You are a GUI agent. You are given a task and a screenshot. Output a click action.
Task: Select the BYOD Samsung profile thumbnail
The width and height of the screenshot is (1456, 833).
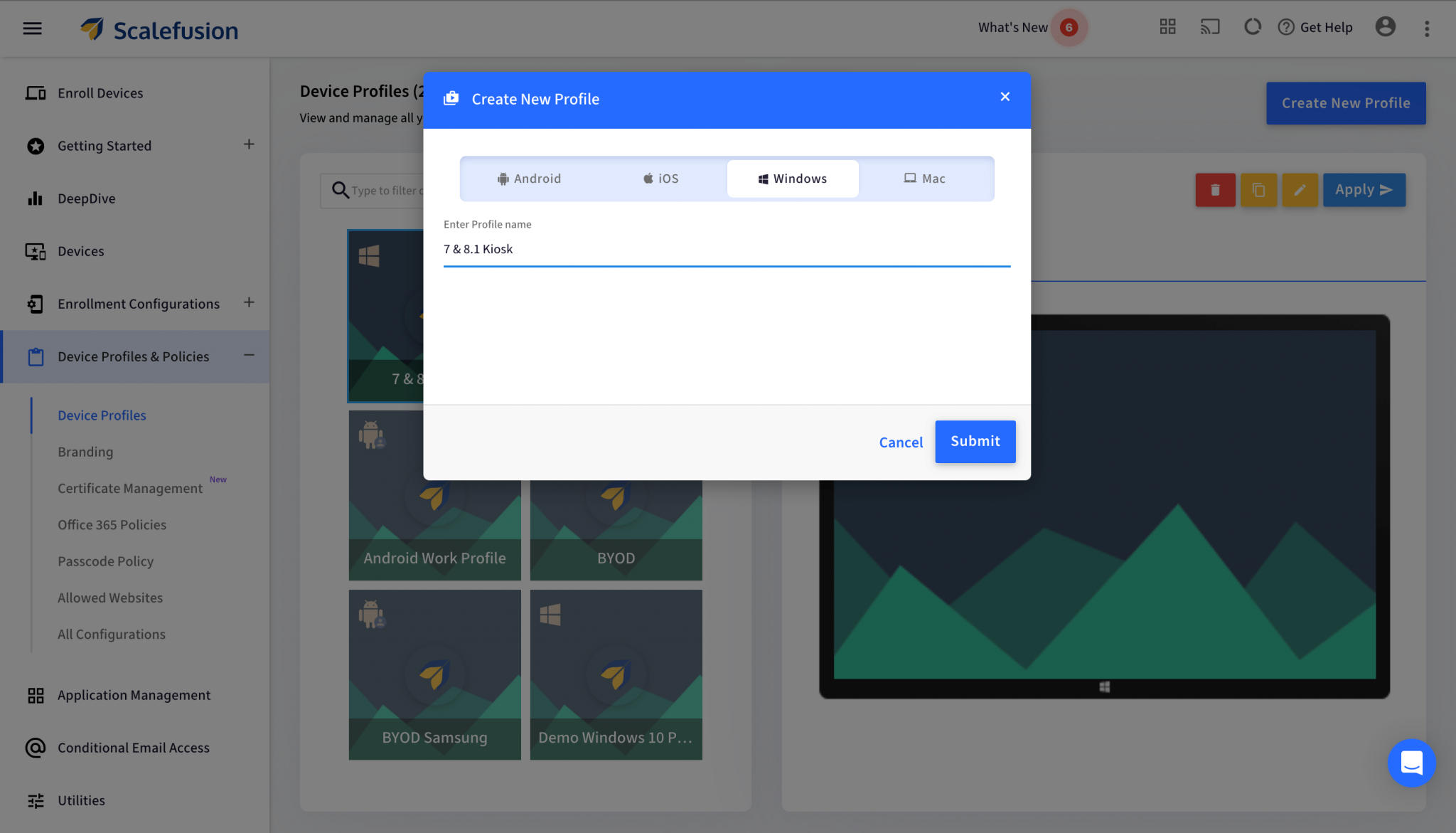(x=434, y=674)
